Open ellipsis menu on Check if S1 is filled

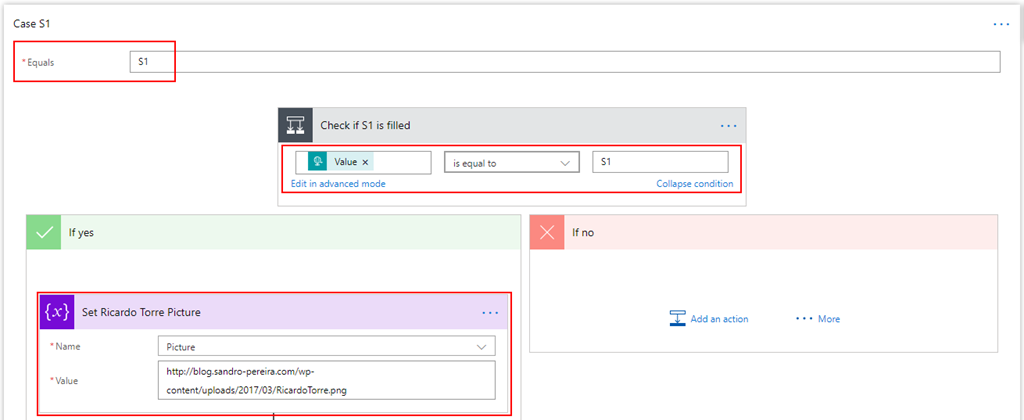(x=728, y=126)
